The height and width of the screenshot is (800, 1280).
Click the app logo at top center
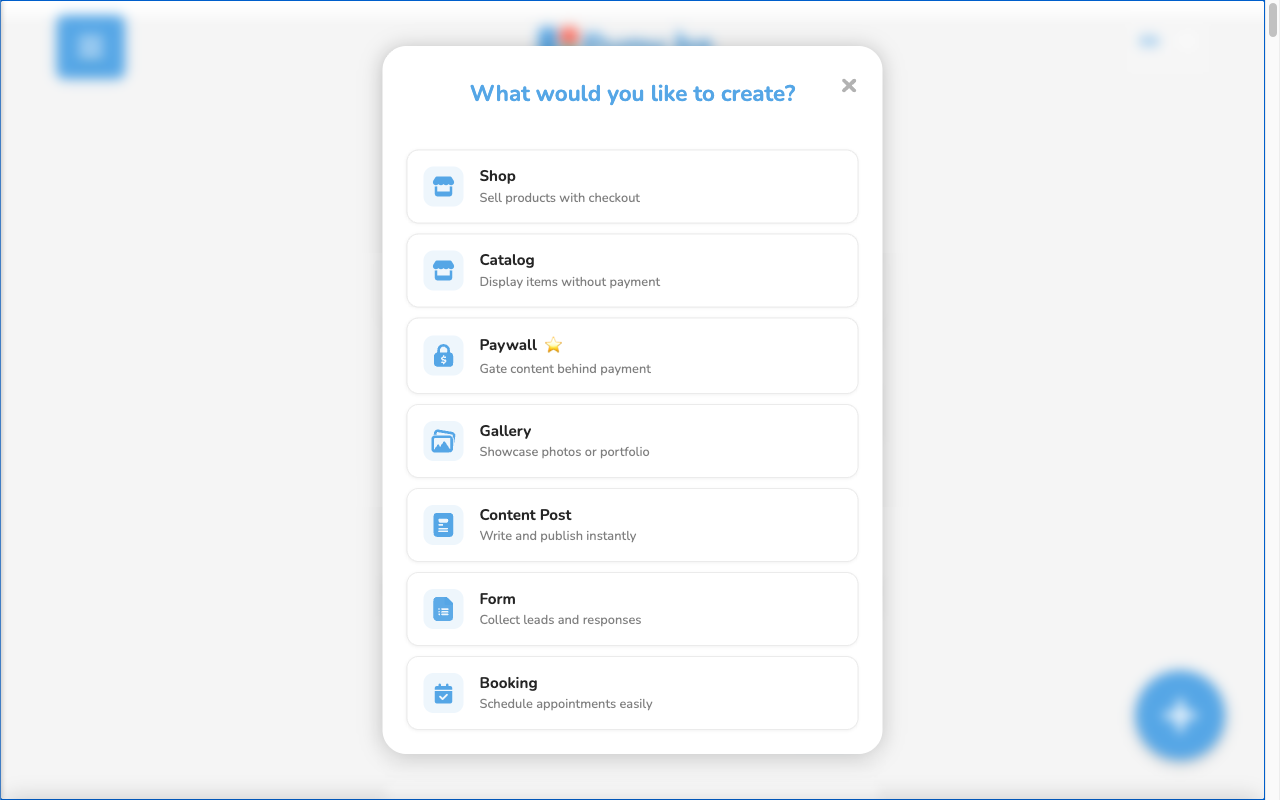625,42
